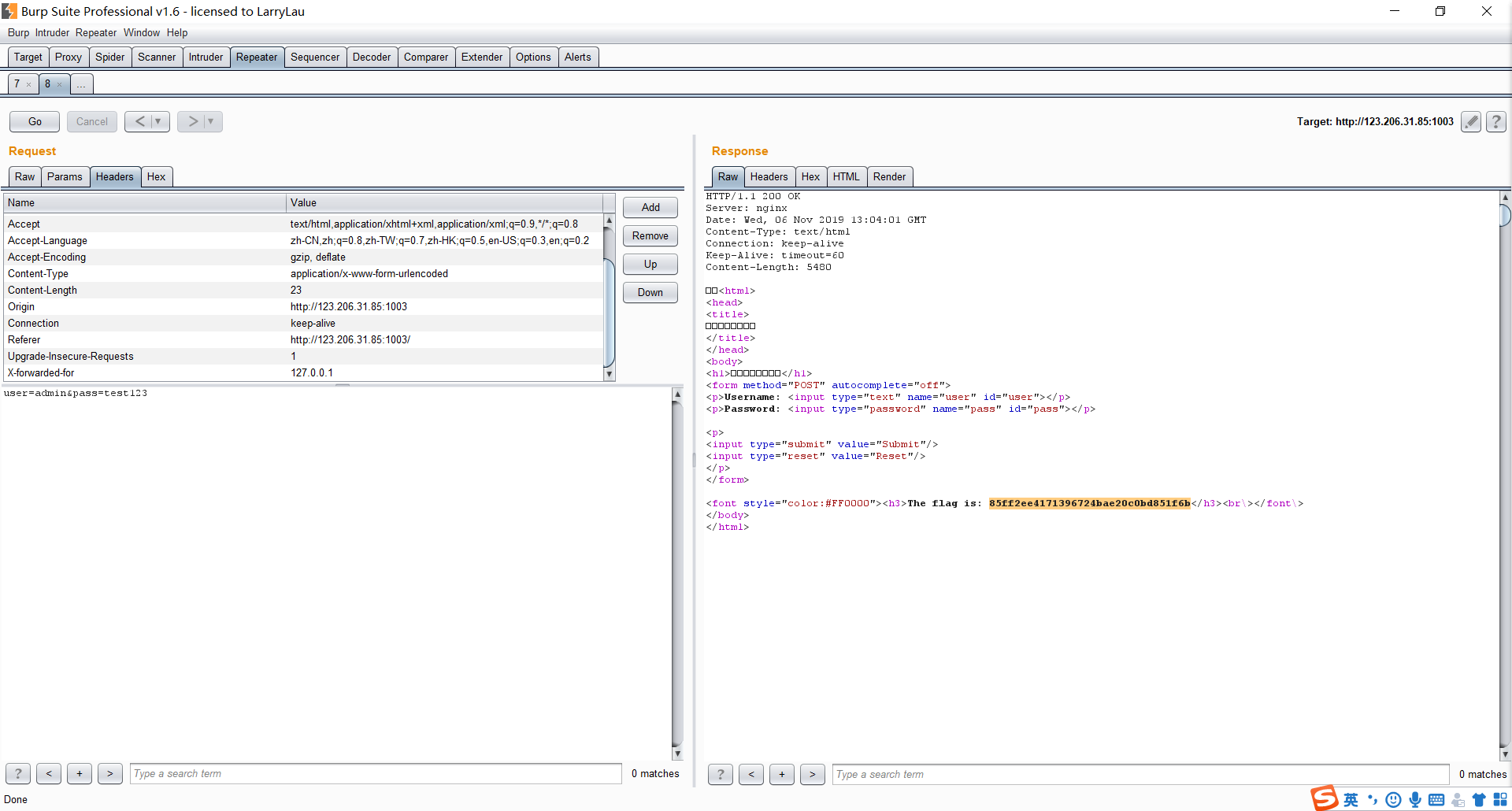The image size is (1512, 811).
Task: Open the Intruder menu in menu bar
Action: coord(52,32)
